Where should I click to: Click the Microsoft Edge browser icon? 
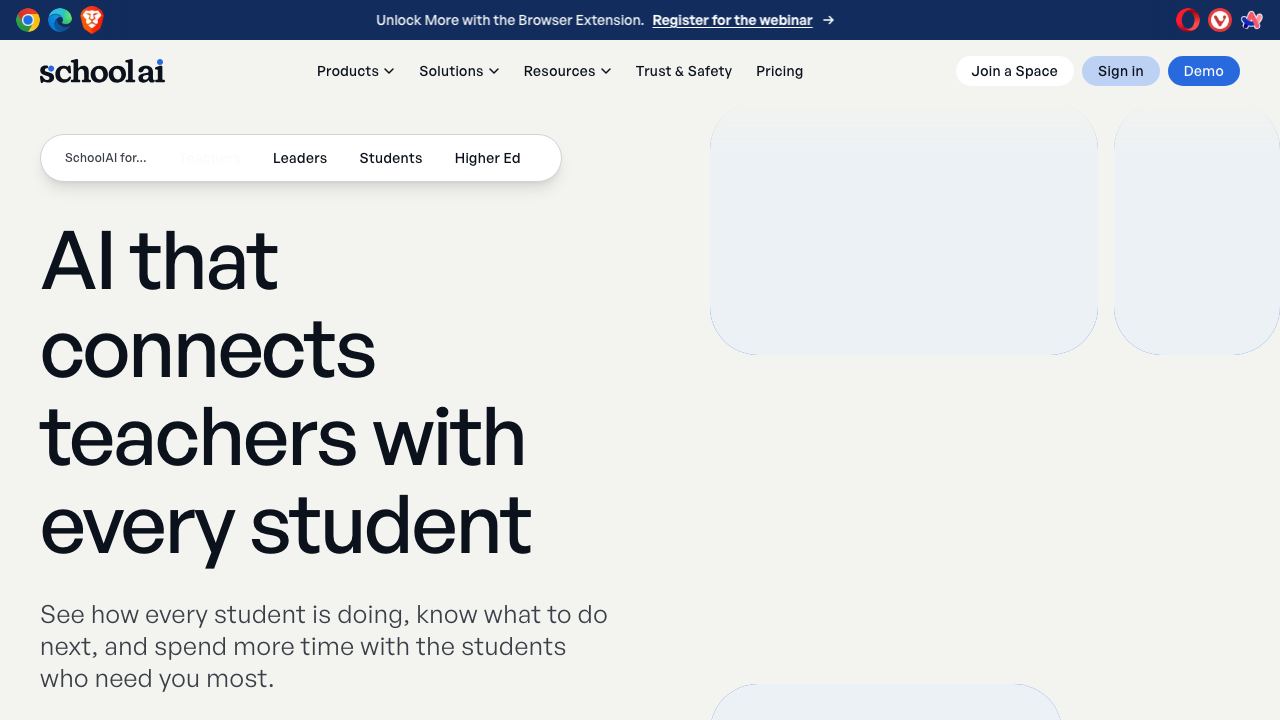[60, 20]
